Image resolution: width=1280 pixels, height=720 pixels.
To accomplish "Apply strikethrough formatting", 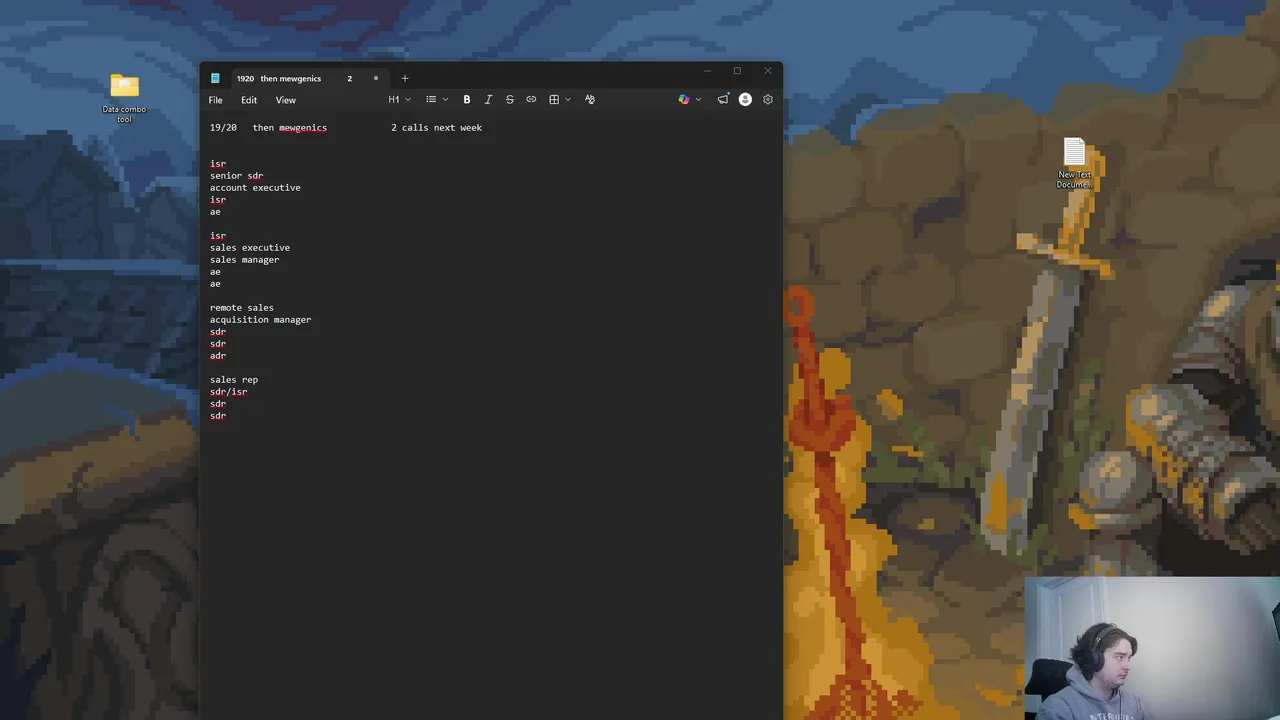I will tap(510, 100).
